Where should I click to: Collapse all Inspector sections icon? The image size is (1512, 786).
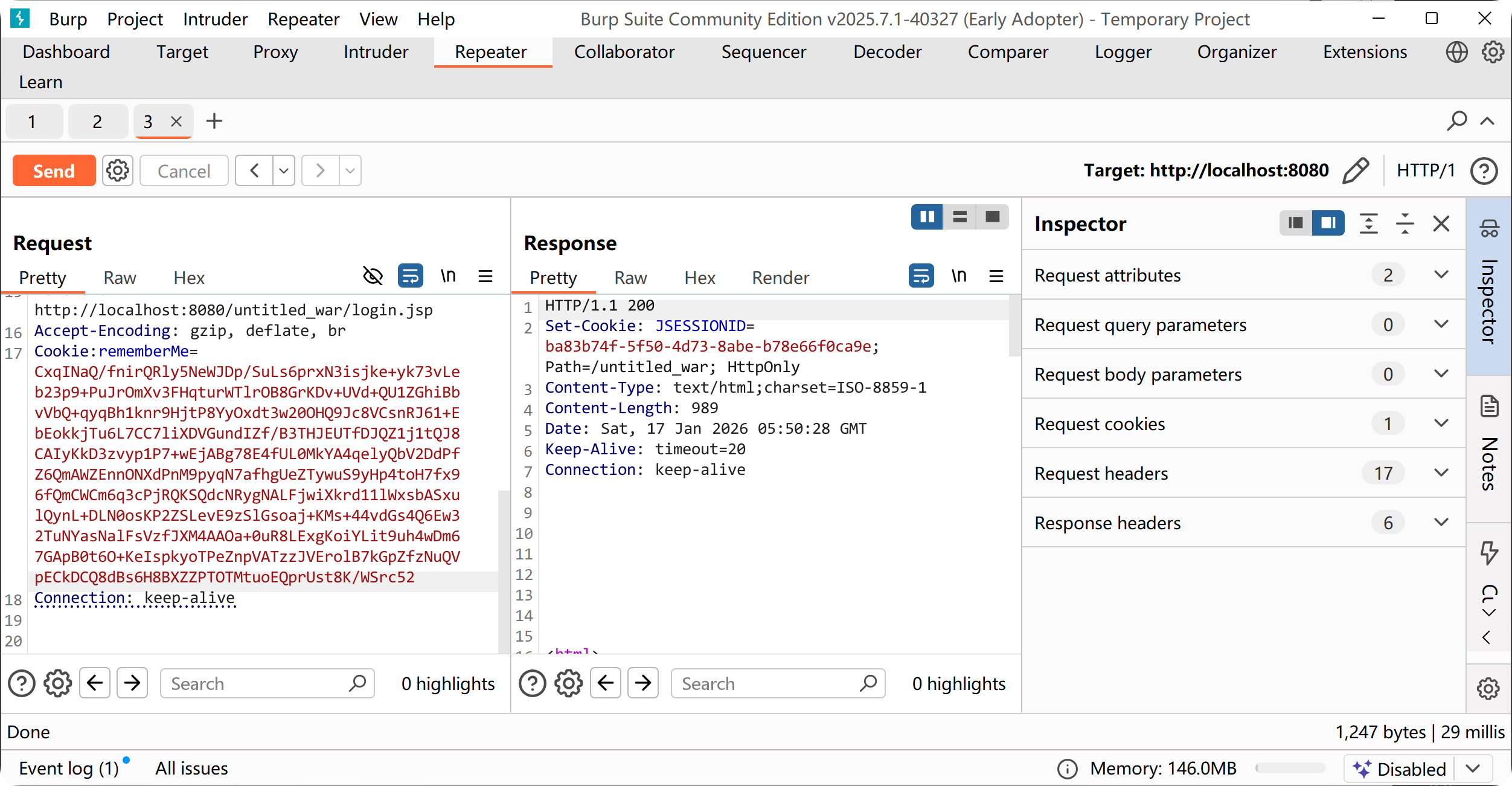point(1405,224)
